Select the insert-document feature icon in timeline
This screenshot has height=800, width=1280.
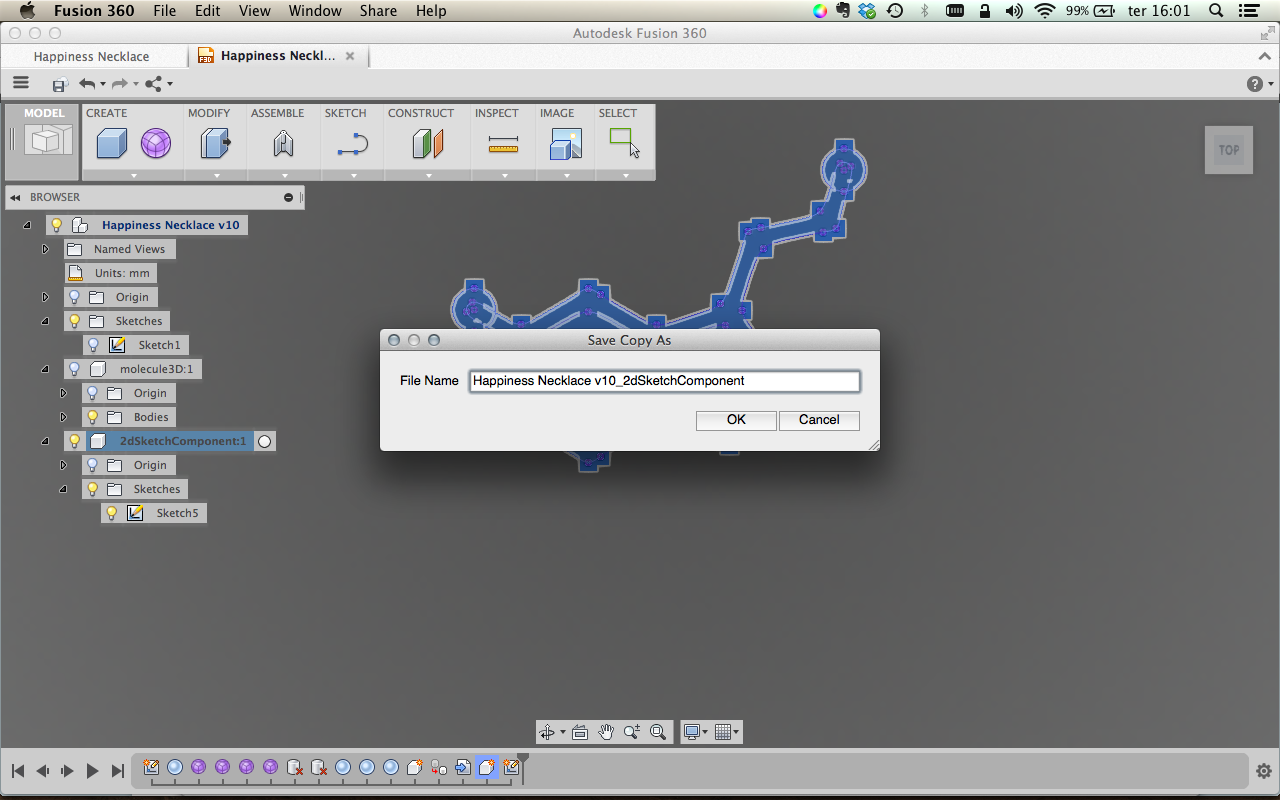463,768
